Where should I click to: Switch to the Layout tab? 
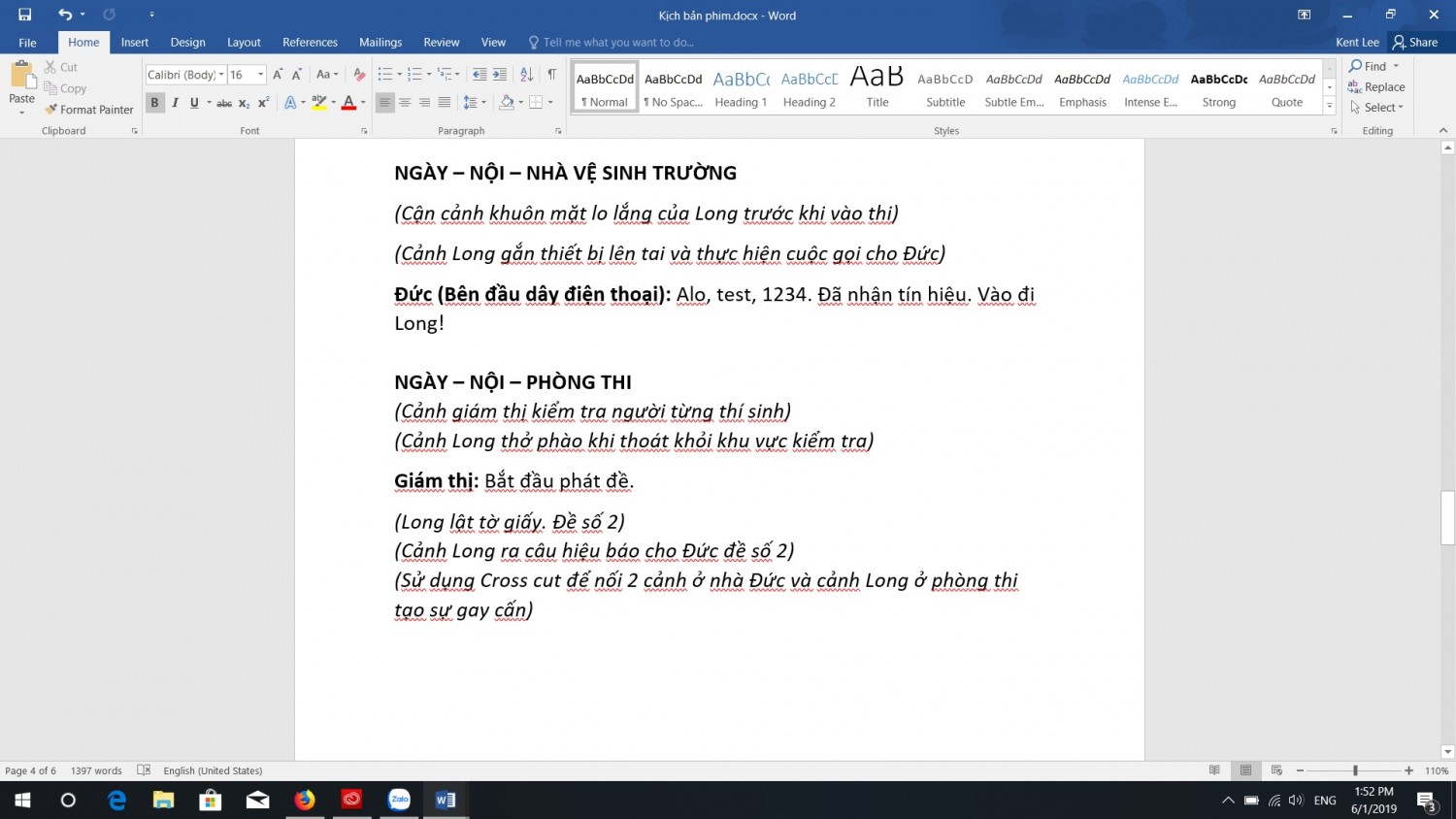click(x=244, y=43)
